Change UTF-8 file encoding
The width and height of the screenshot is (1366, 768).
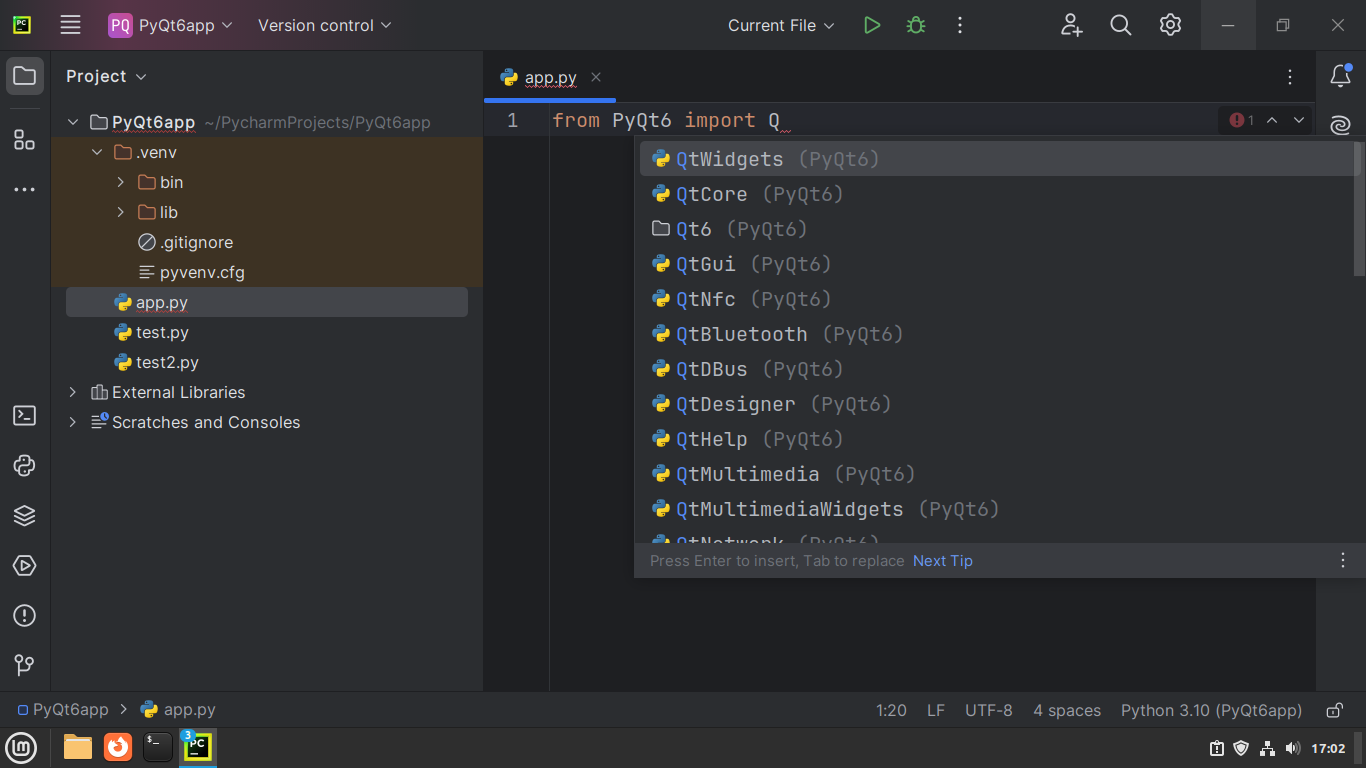pos(989,710)
